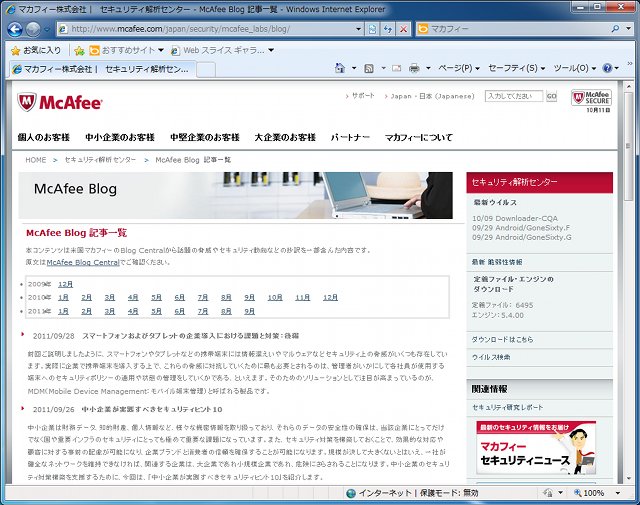This screenshot has width=640, height=505.
Task: Click the インターネット protected mode status area
Action: 412,493
